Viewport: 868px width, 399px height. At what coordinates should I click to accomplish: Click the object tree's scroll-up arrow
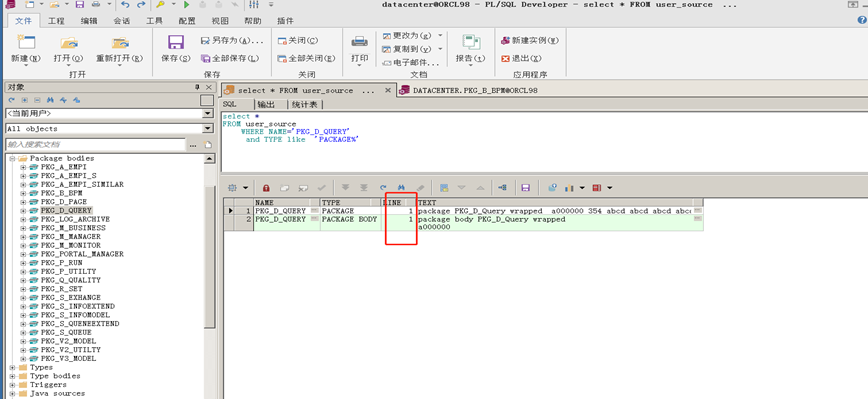(209, 159)
